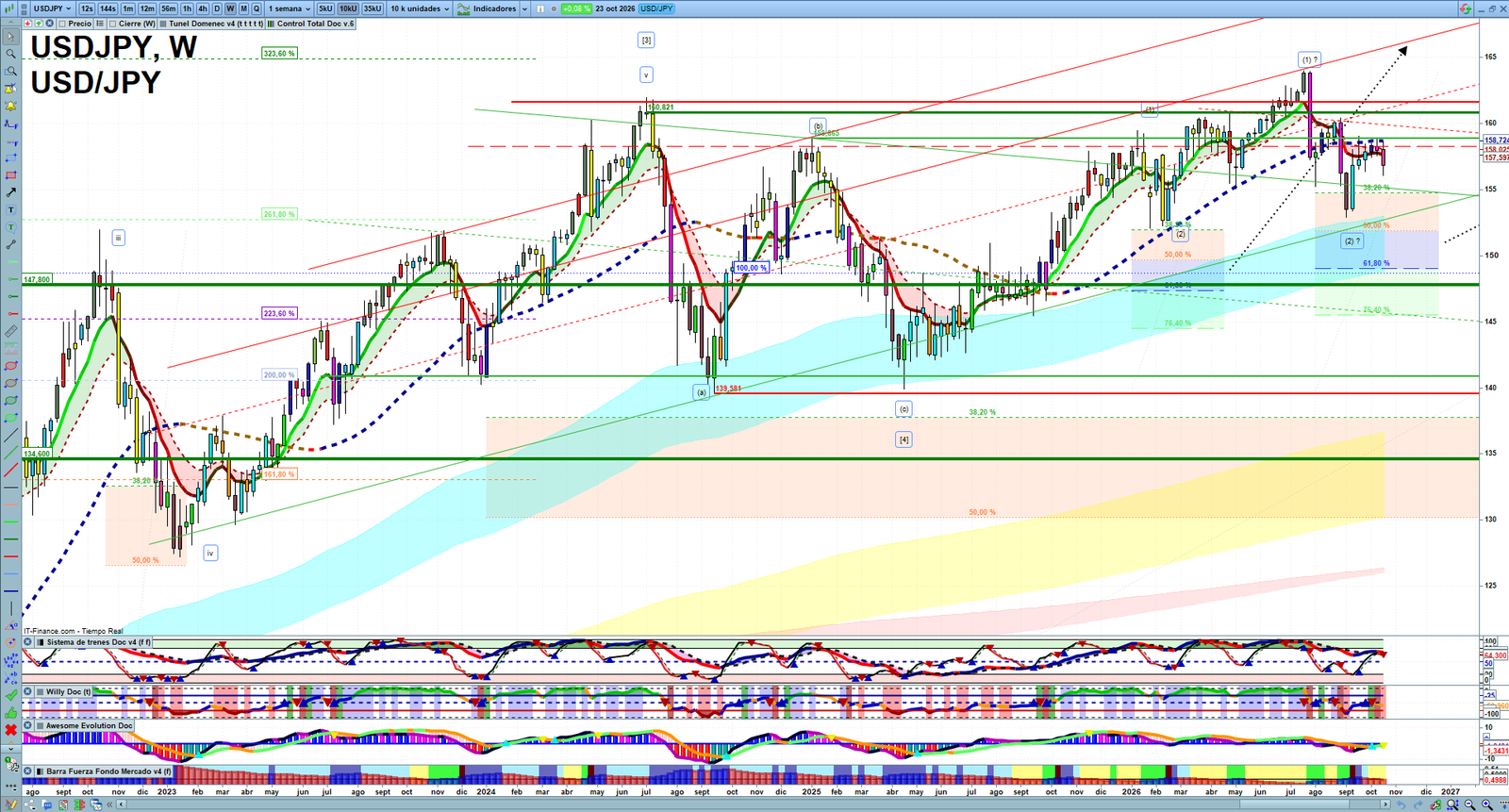Screen dimensions: 1509x812
Task: Open chart settings wrench icon at bottom right
Action: click(x=1435, y=804)
